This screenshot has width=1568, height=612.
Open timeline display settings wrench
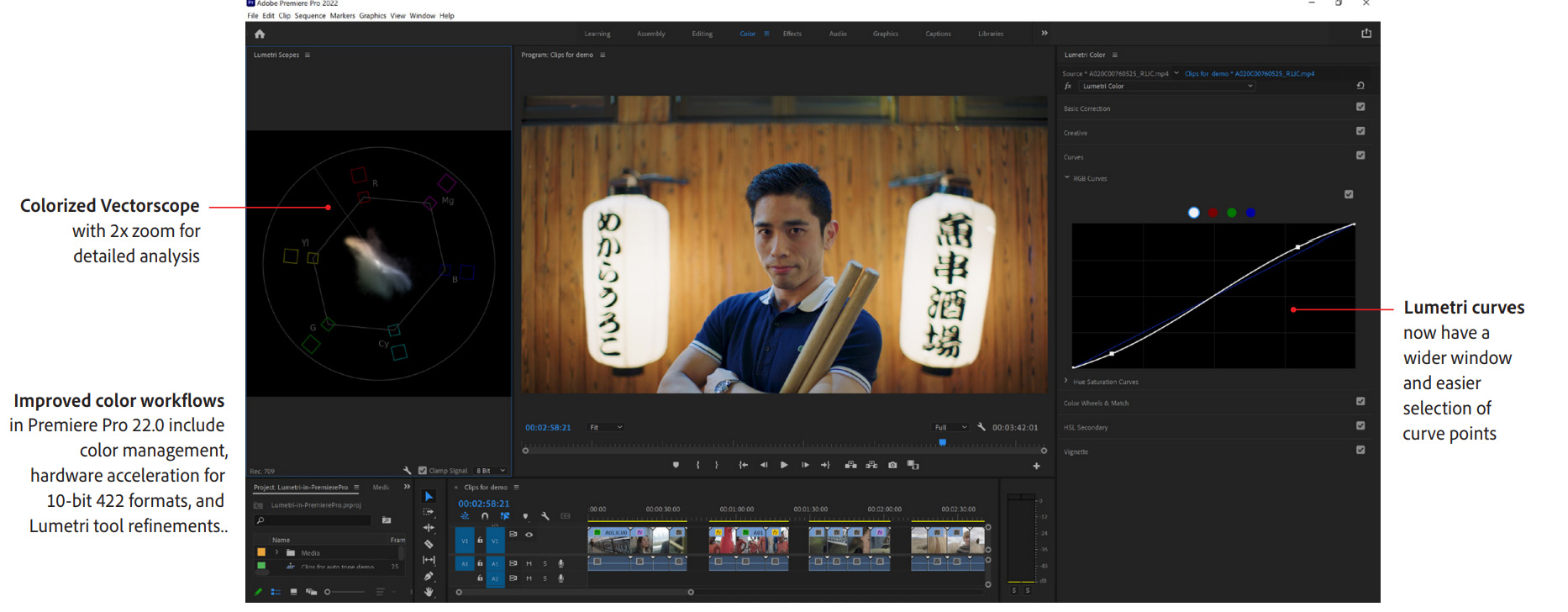[545, 516]
